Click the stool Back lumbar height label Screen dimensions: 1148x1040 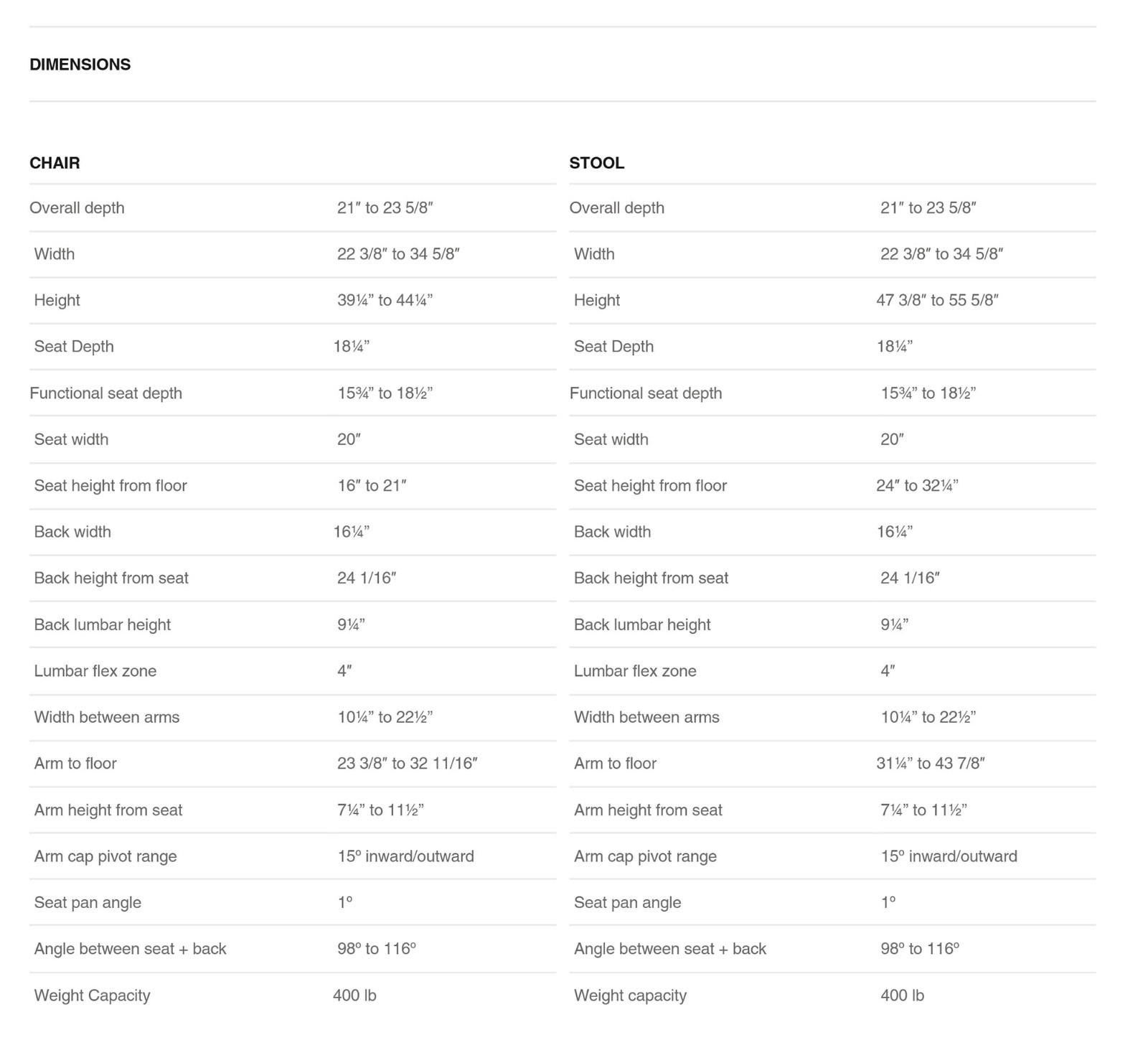(642, 624)
